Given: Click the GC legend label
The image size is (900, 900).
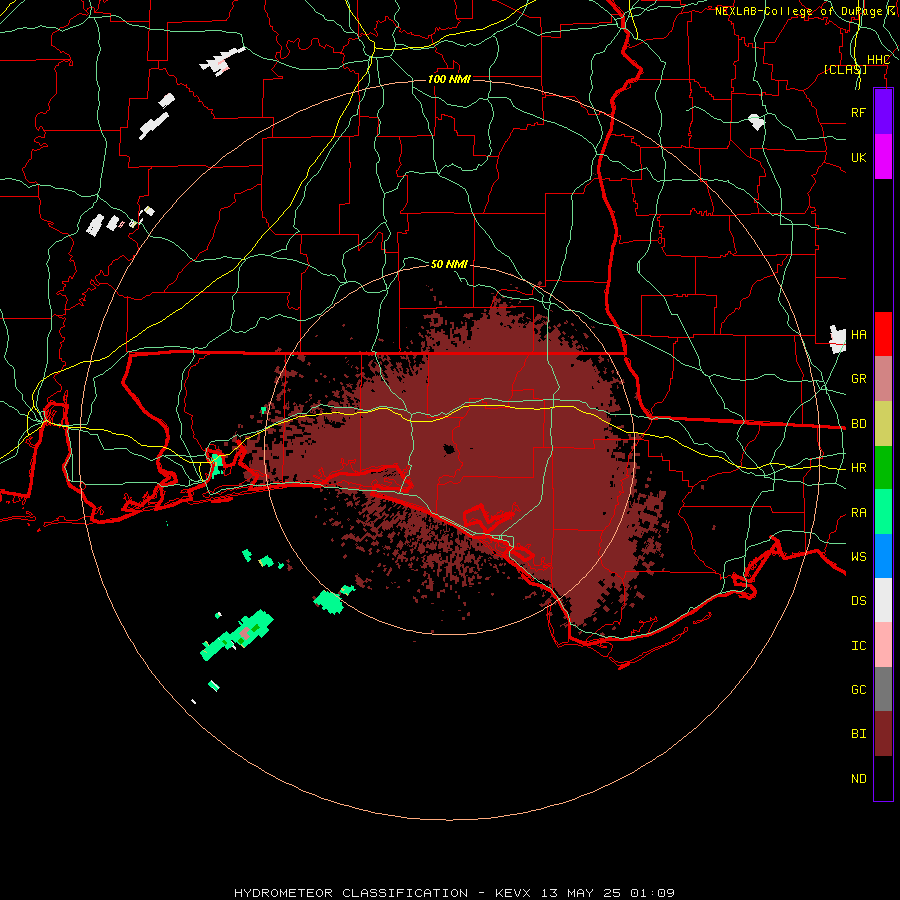Looking at the screenshot, I should pos(858,690).
